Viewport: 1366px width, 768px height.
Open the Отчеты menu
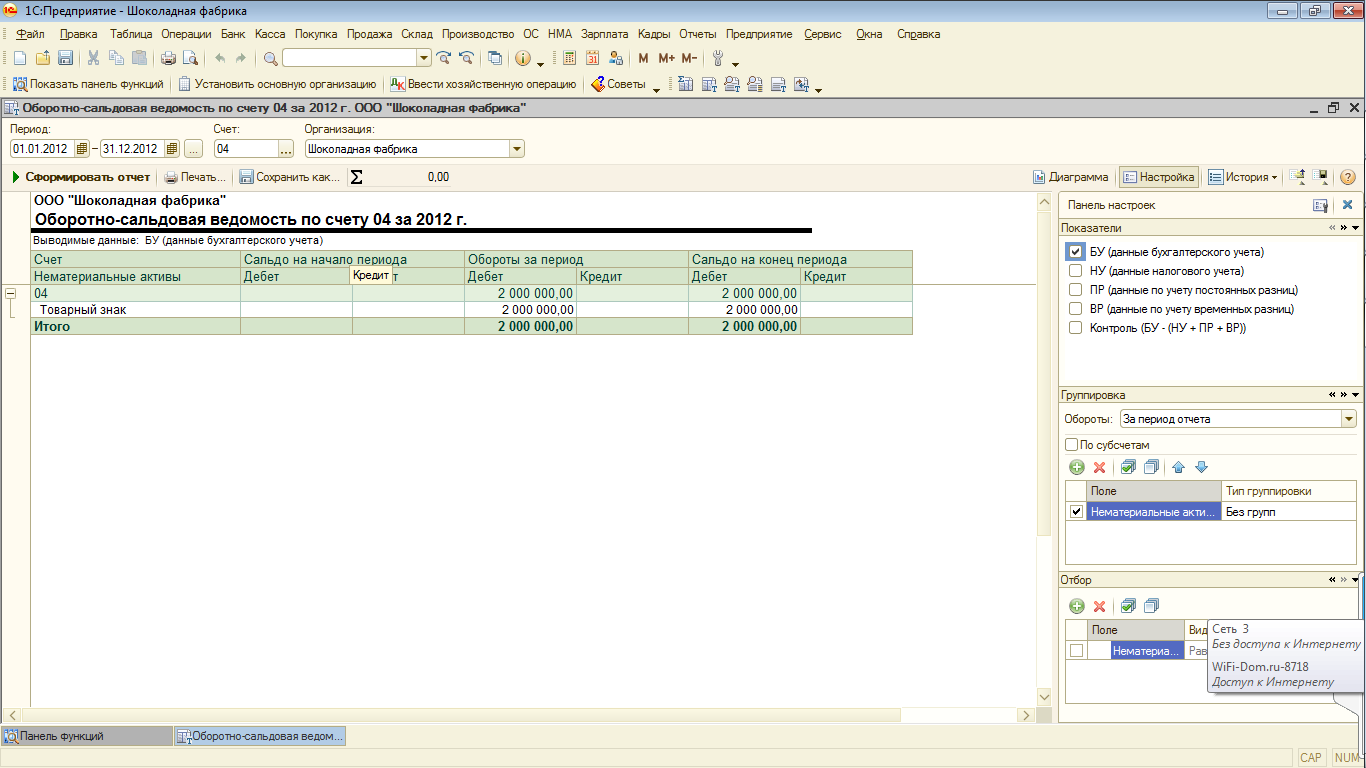pos(698,34)
